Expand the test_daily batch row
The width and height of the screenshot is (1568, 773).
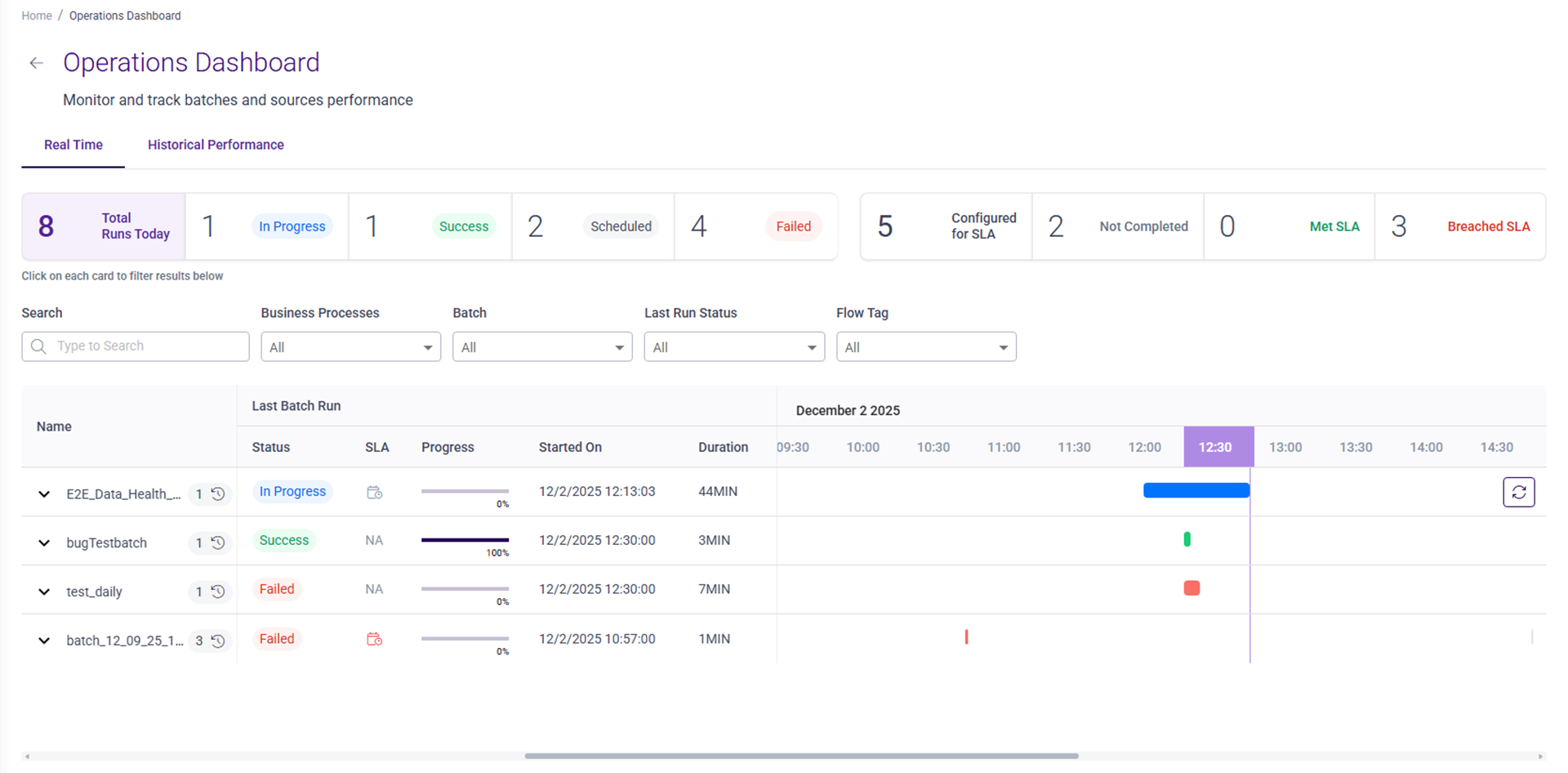coord(44,592)
